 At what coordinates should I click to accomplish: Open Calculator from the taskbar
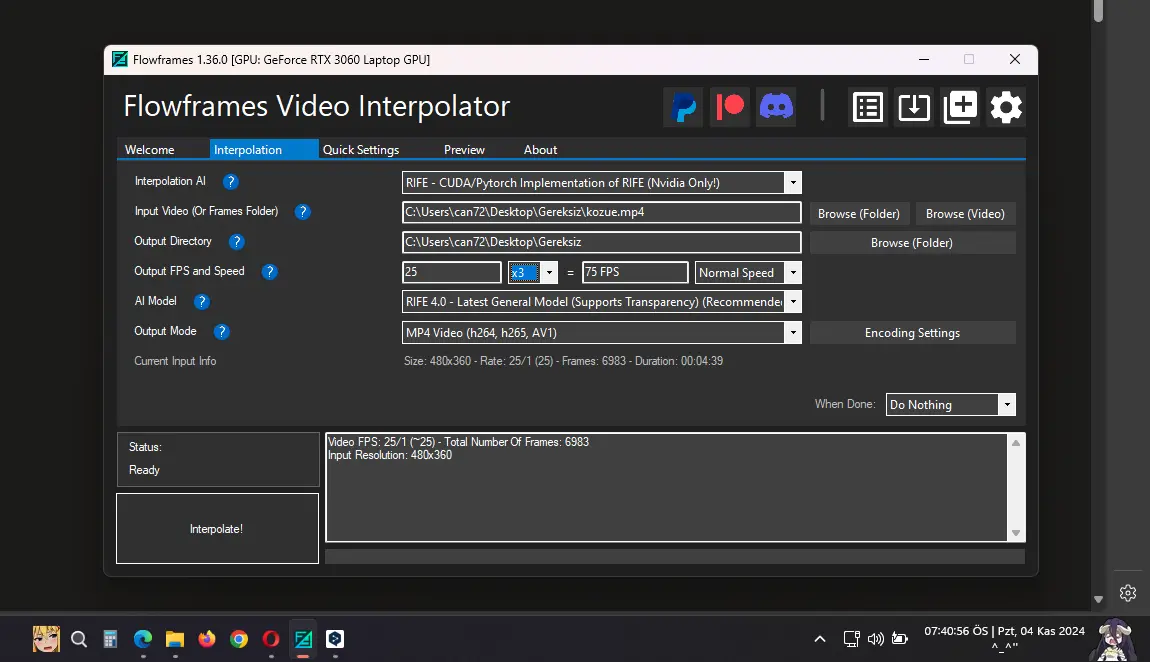(x=110, y=639)
